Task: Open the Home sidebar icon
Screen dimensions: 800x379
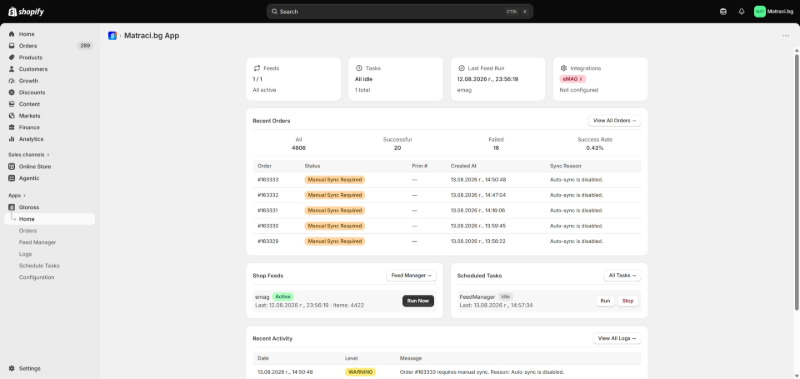Action: click(12, 34)
